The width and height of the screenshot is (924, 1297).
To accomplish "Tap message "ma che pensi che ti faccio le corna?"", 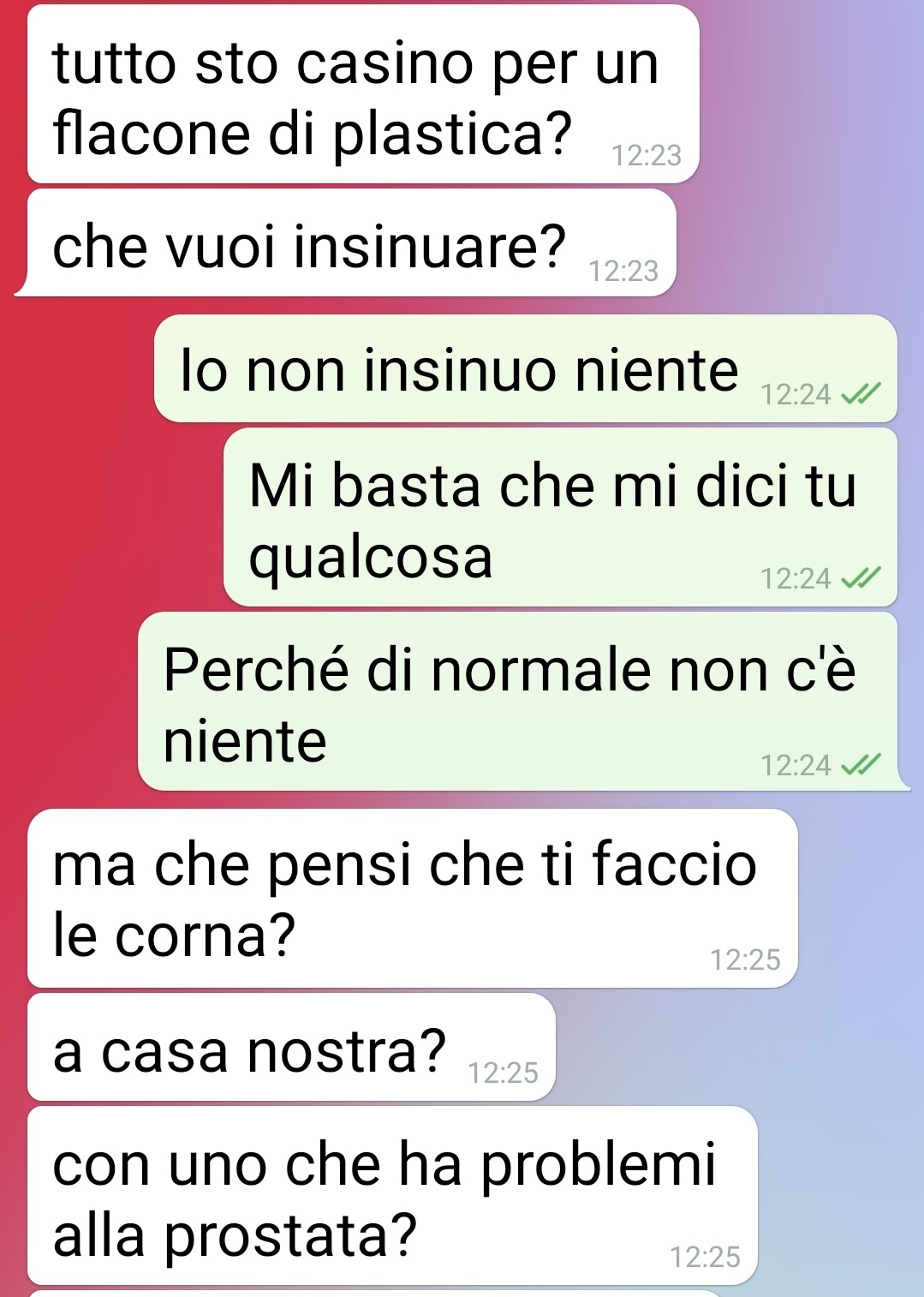I will click(413, 898).
